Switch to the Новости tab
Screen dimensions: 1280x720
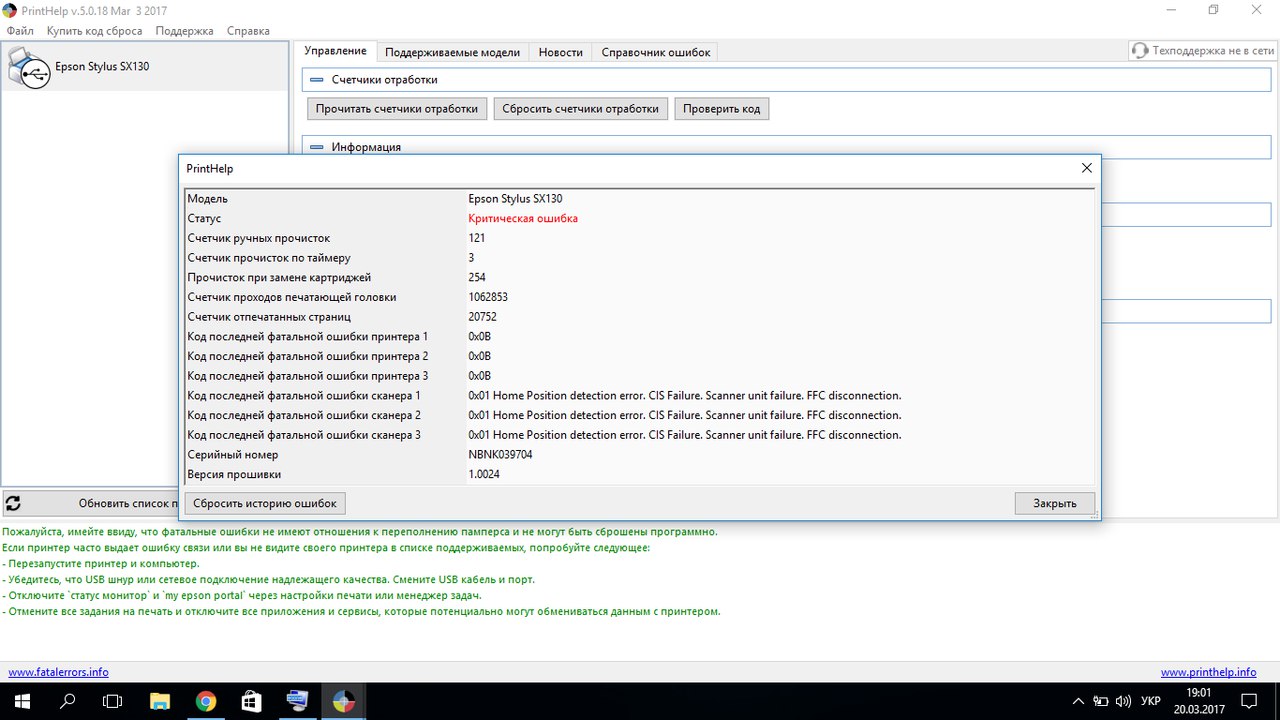[x=560, y=52]
